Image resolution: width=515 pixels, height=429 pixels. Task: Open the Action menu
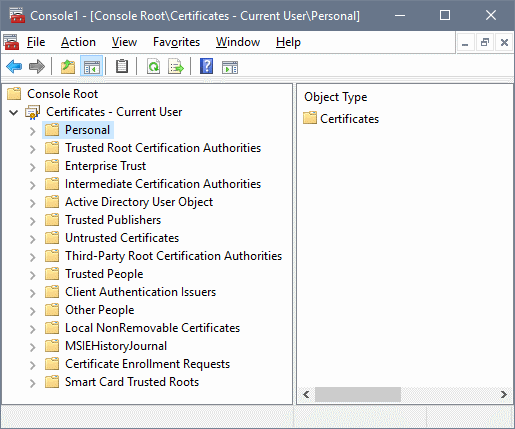click(78, 42)
